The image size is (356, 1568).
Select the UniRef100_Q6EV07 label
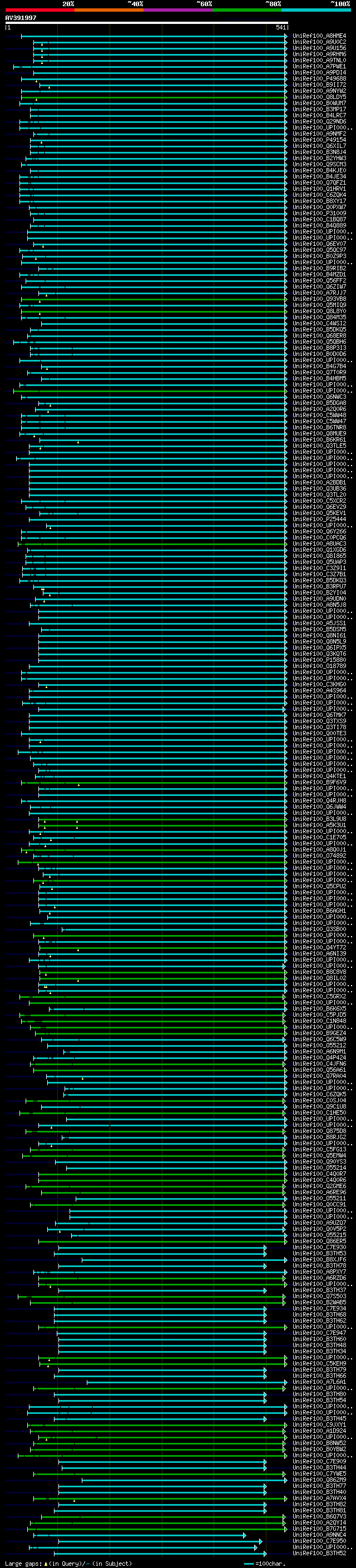pyautogui.click(x=319, y=244)
